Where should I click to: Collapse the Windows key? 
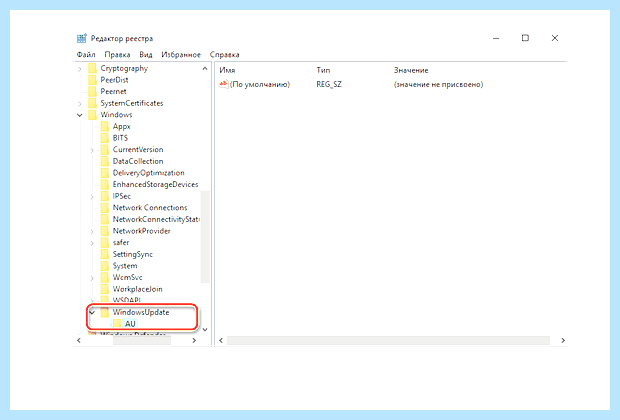point(80,115)
